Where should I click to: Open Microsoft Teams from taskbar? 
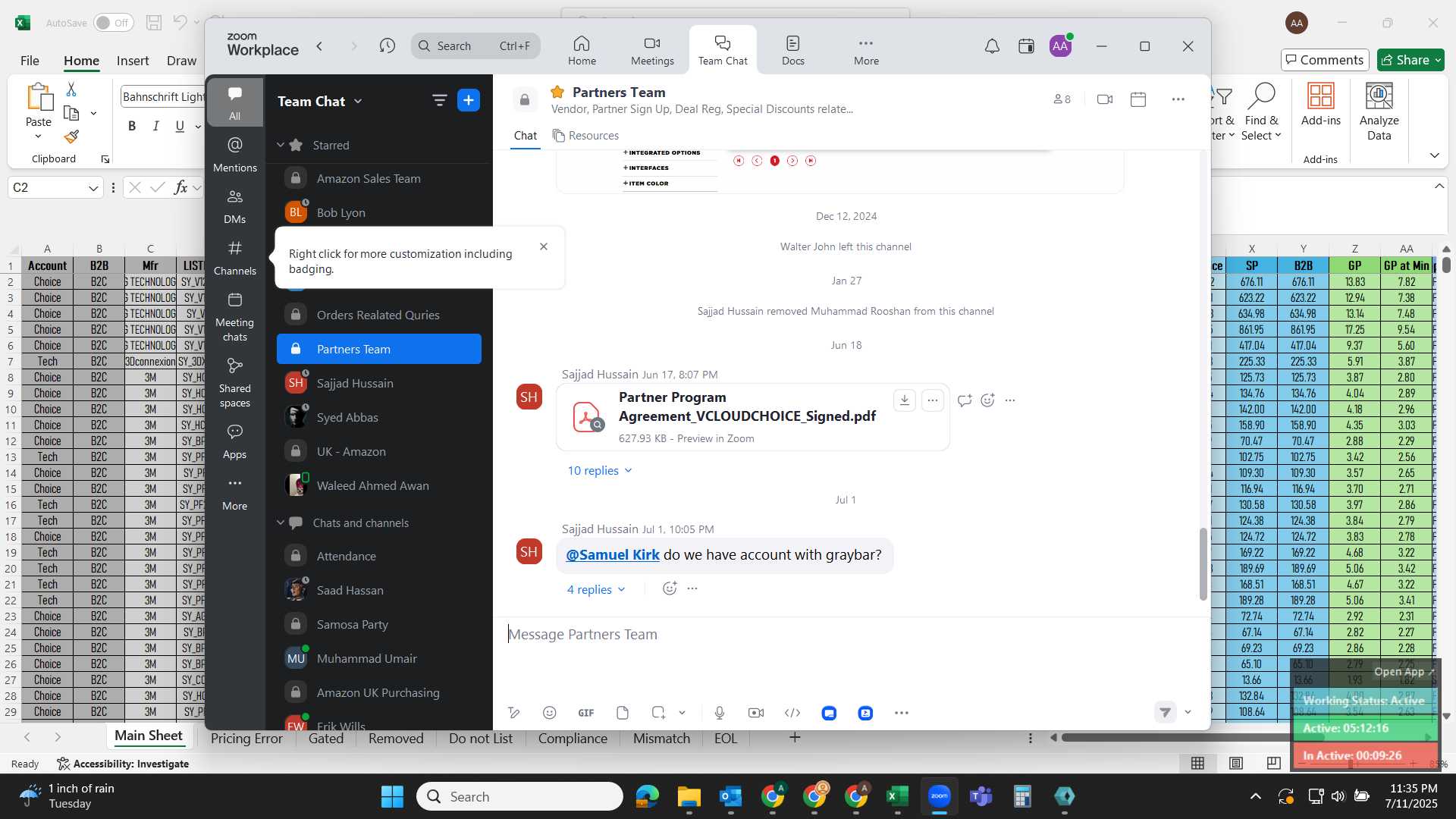point(981,796)
